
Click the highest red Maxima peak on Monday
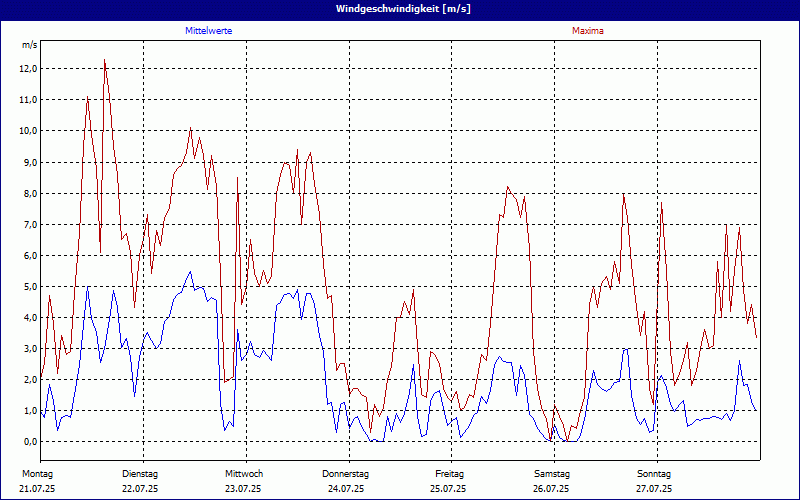click(x=104, y=60)
